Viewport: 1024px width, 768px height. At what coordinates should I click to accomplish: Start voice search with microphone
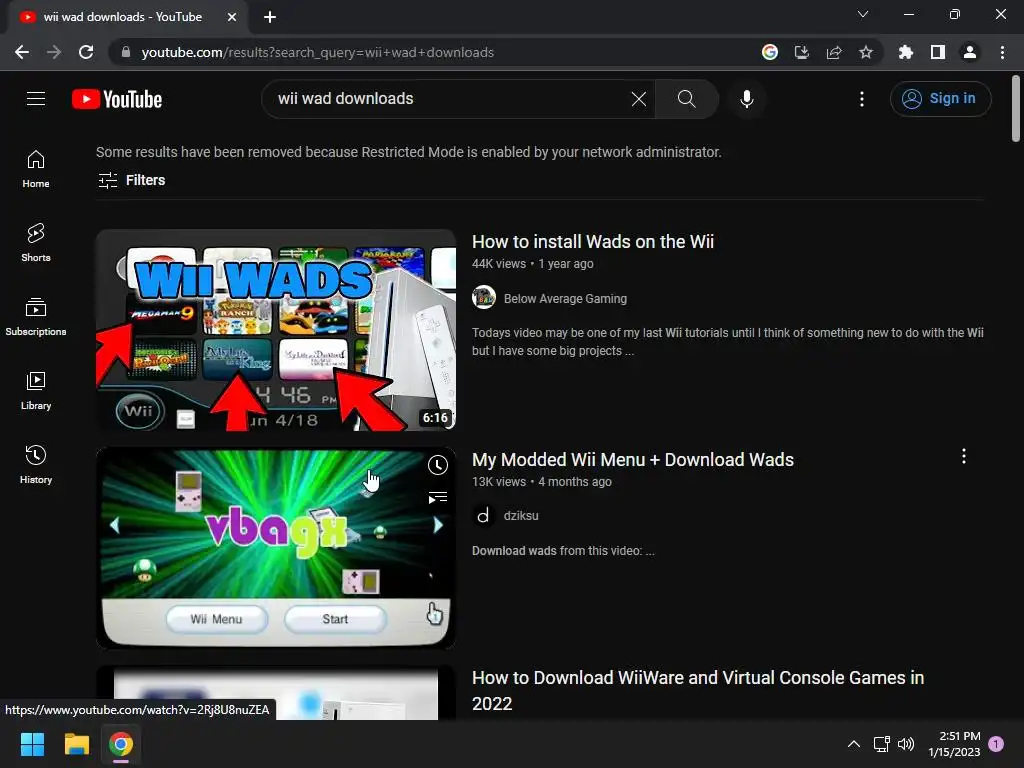click(746, 99)
